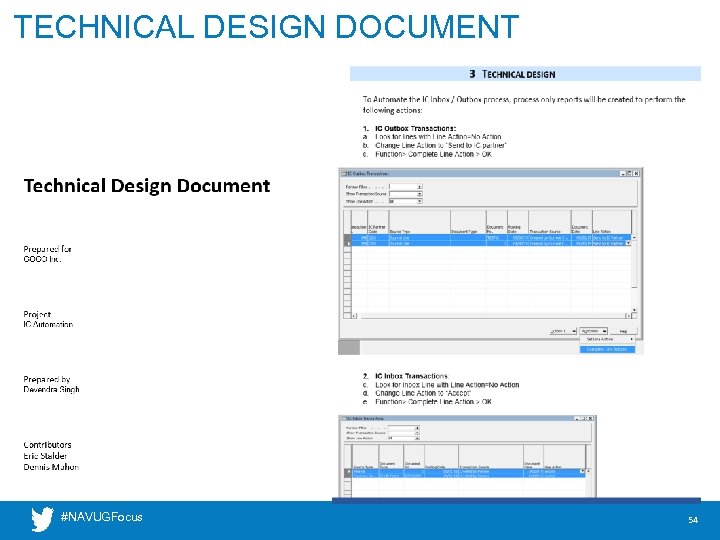The height and width of the screenshot is (540, 720).
Task: Open the Set Line Action submenu
Action: (607, 339)
